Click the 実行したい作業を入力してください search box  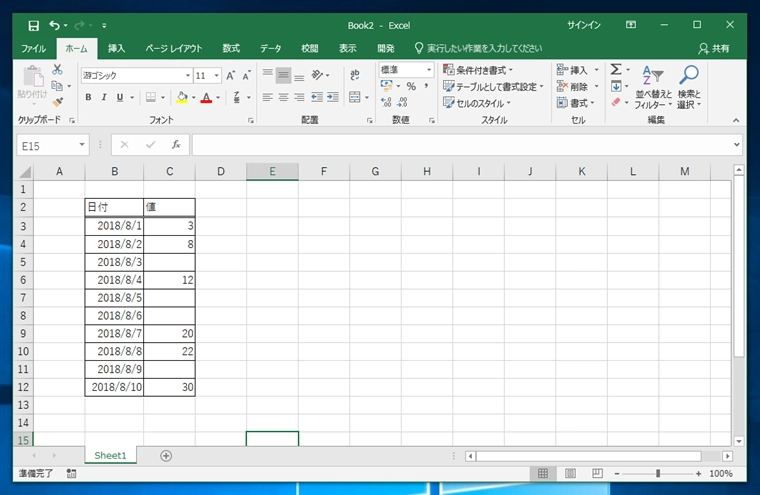pos(478,48)
